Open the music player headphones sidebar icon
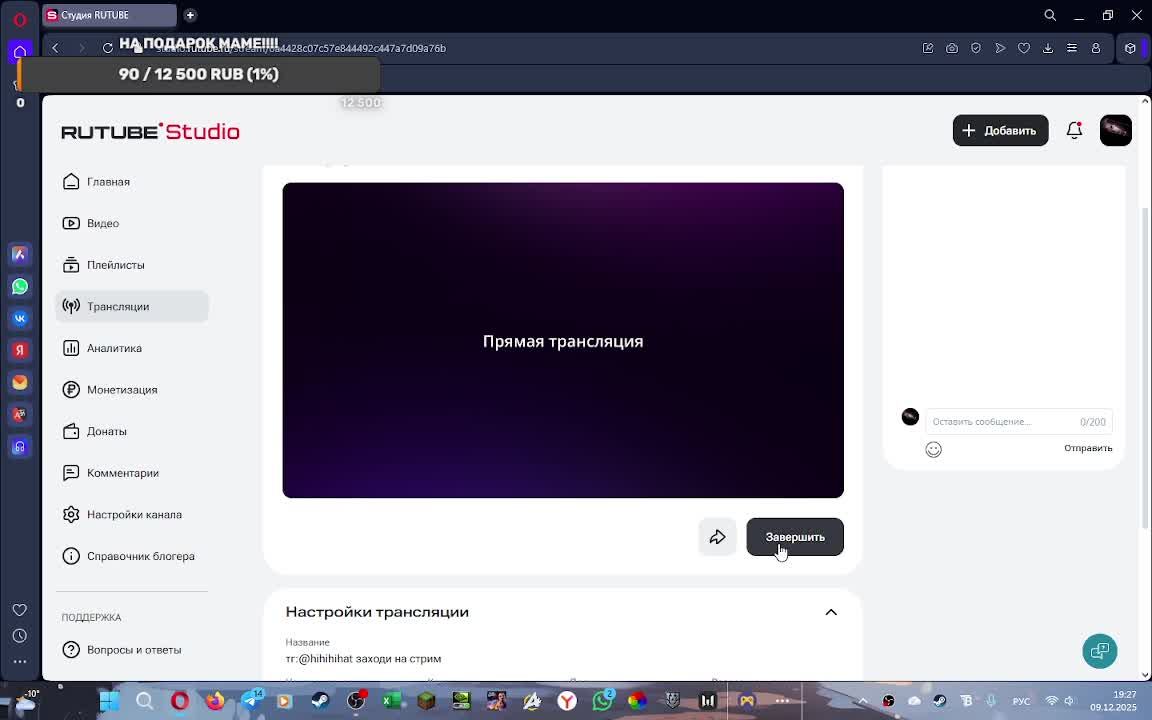The image size is (1152, 720). (x=20, y=447)
